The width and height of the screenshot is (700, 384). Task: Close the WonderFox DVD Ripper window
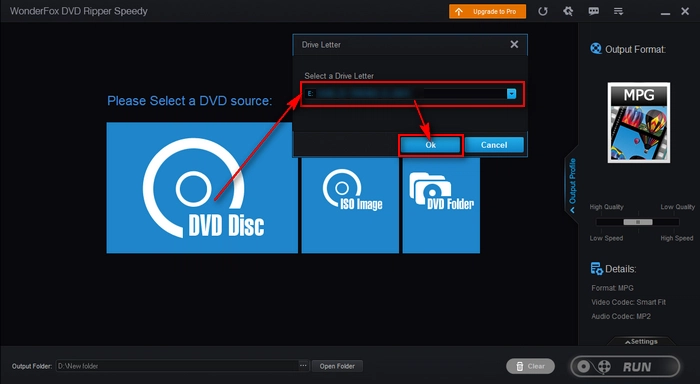pyautogui.click(x=685, y=11)
